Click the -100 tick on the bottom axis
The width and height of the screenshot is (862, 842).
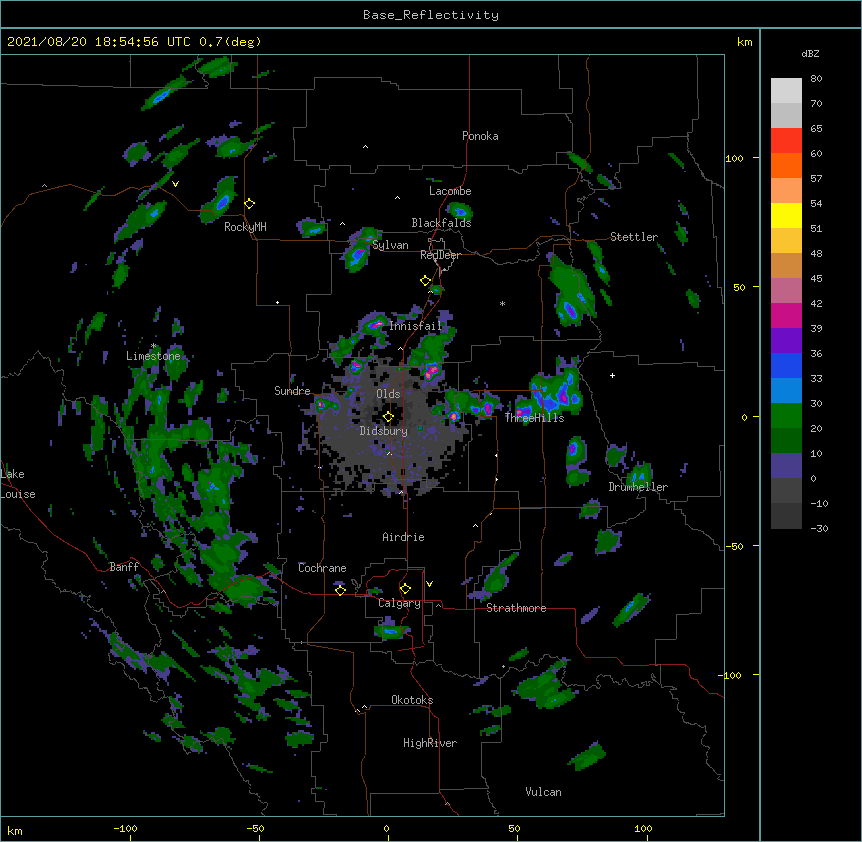[x=126, y=828]
